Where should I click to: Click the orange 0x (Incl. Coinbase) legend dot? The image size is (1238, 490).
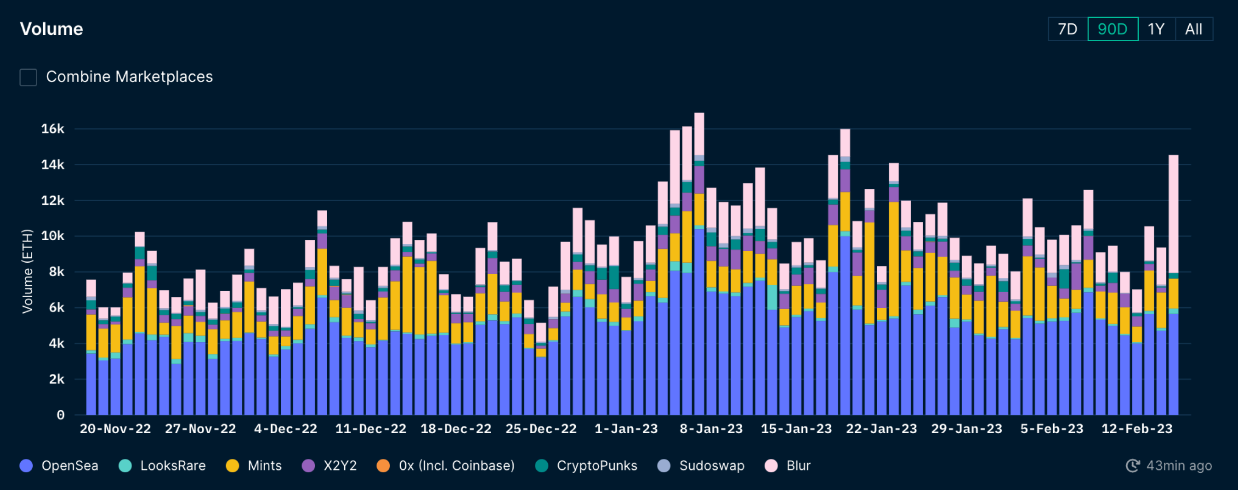[x=379, y=466]
